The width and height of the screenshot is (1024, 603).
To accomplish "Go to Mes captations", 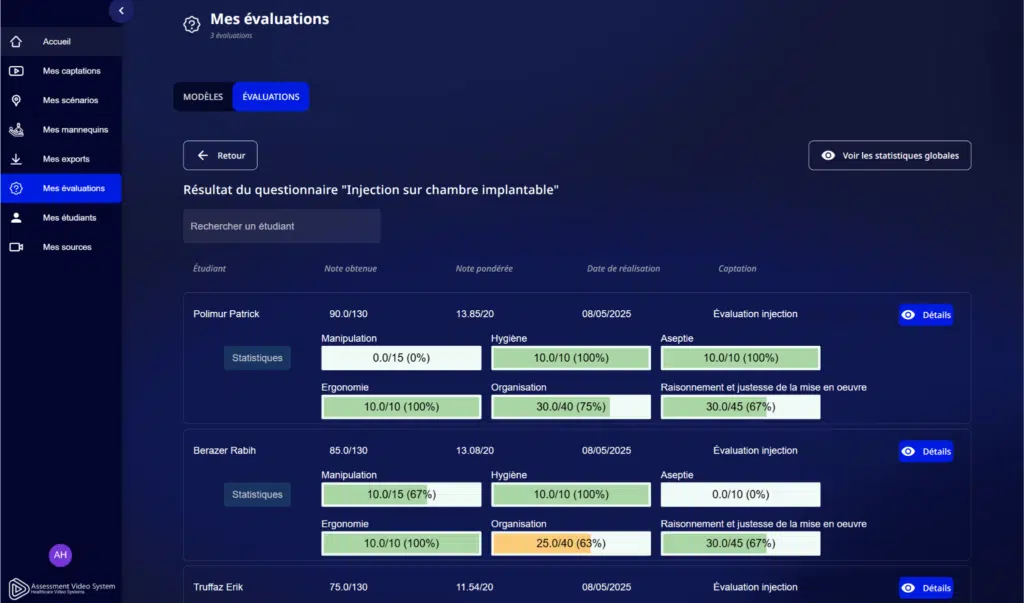I will [x=72, y=71].
